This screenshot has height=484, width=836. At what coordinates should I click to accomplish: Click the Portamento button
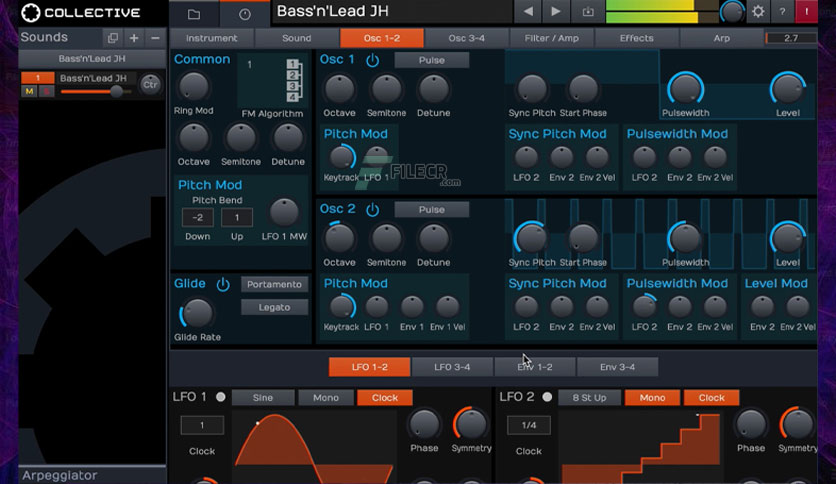[x=275, y=285]
